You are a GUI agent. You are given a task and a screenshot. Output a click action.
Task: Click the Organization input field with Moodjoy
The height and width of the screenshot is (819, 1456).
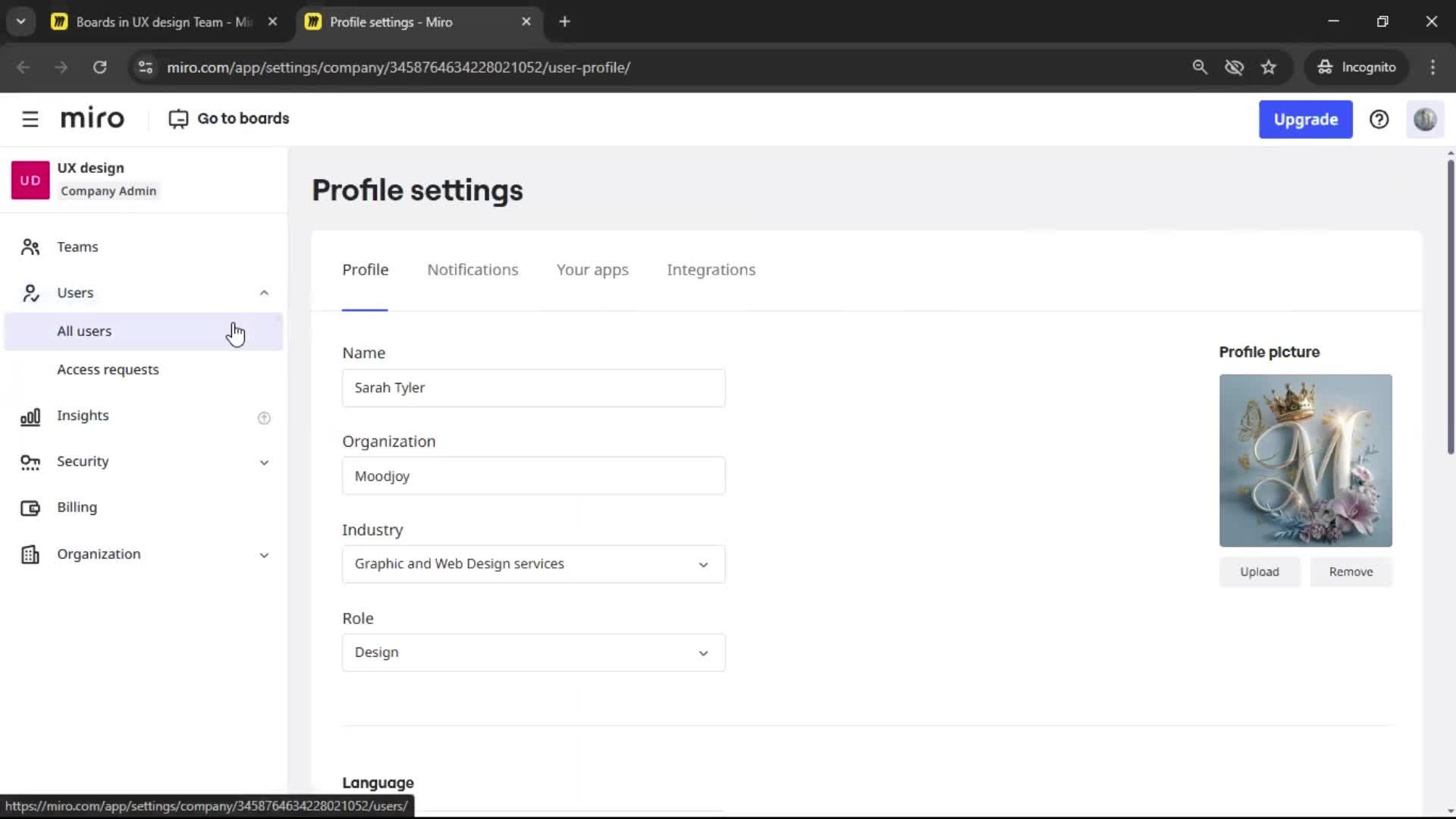pos(533,476)
